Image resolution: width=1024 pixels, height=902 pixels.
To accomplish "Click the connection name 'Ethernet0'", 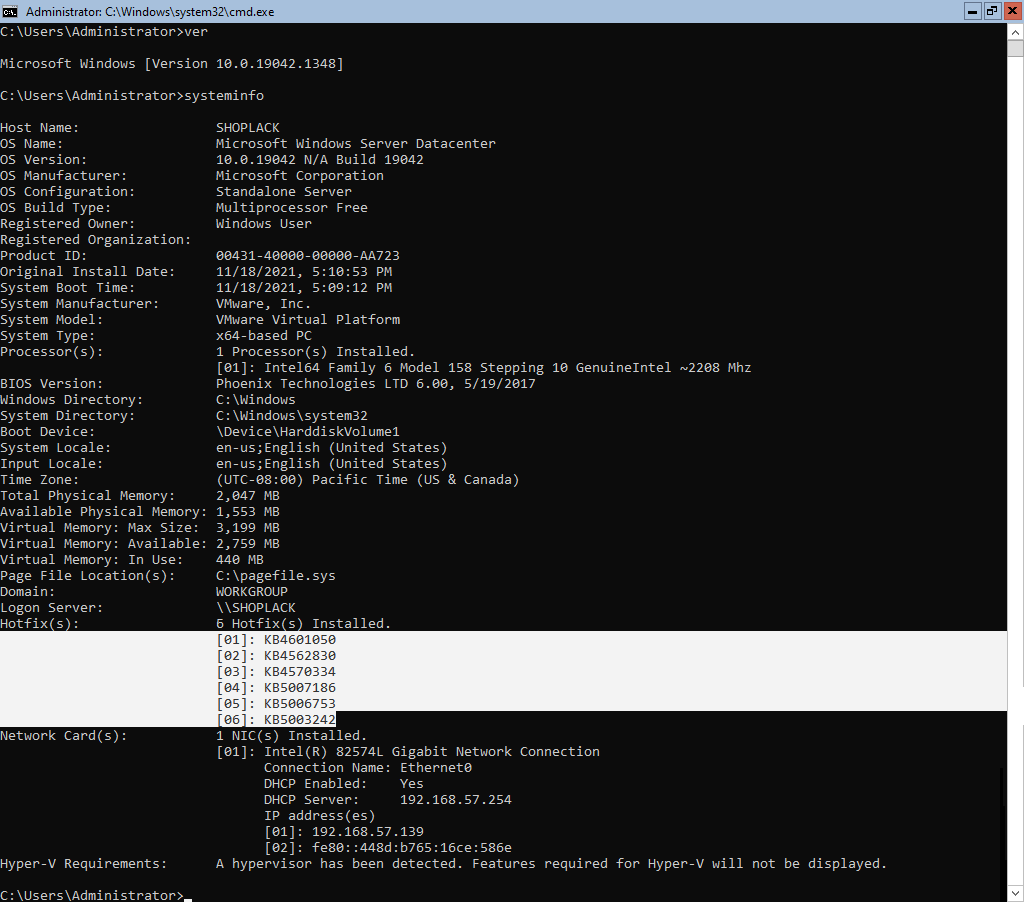I will point(436,768).
